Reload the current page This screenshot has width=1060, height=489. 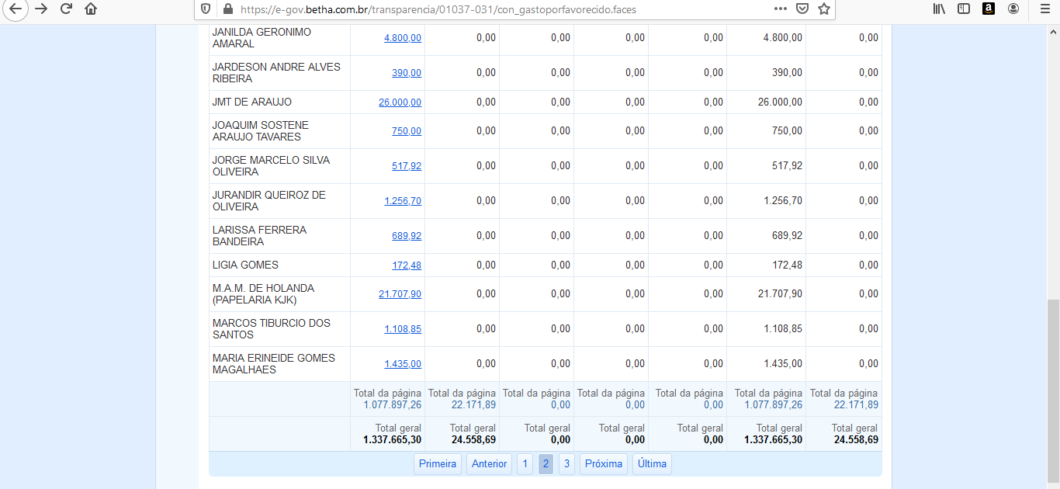pyautogui.click(x=66, y=9)
